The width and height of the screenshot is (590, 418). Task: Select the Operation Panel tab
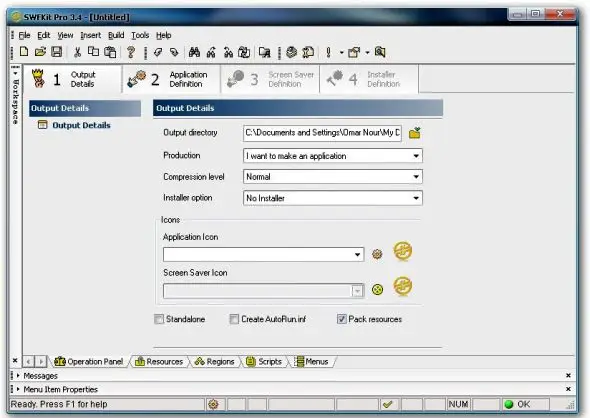pyautogui.click(x=89, y=362)
